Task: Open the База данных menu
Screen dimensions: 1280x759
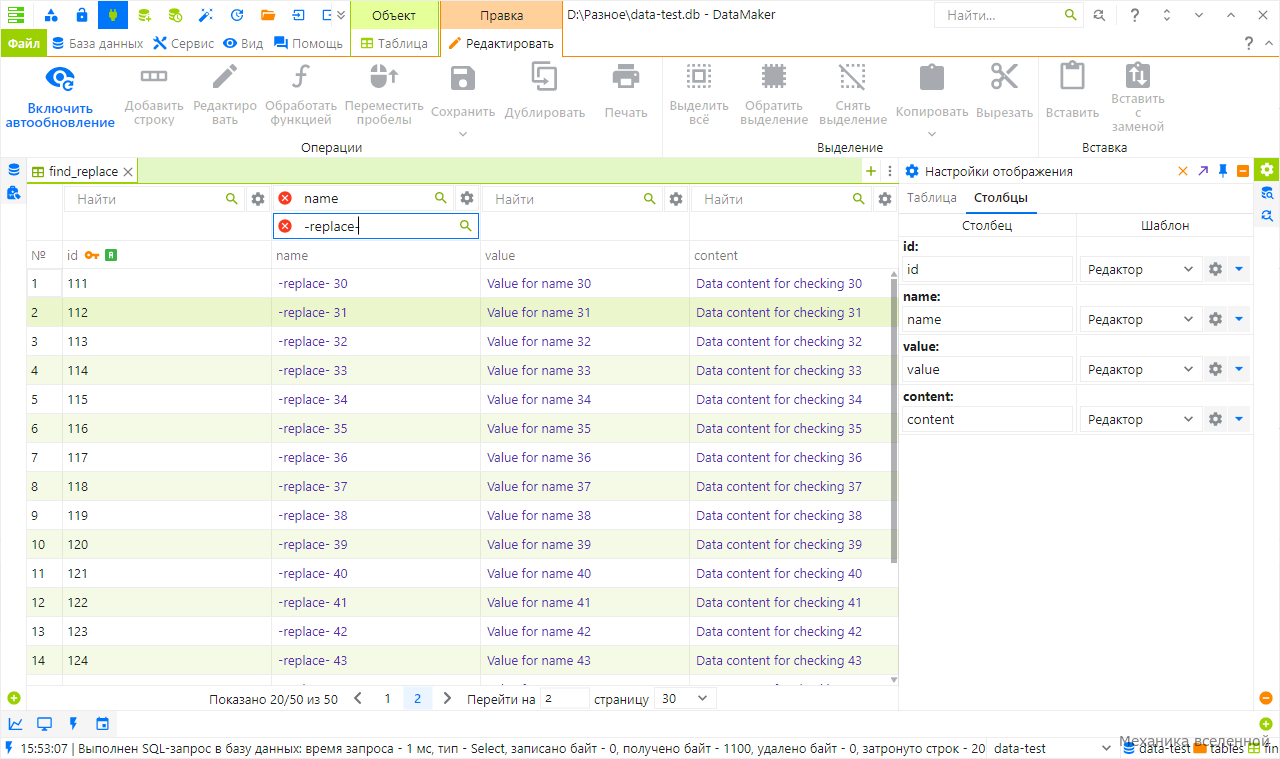Action: click(x=97, y=43)
